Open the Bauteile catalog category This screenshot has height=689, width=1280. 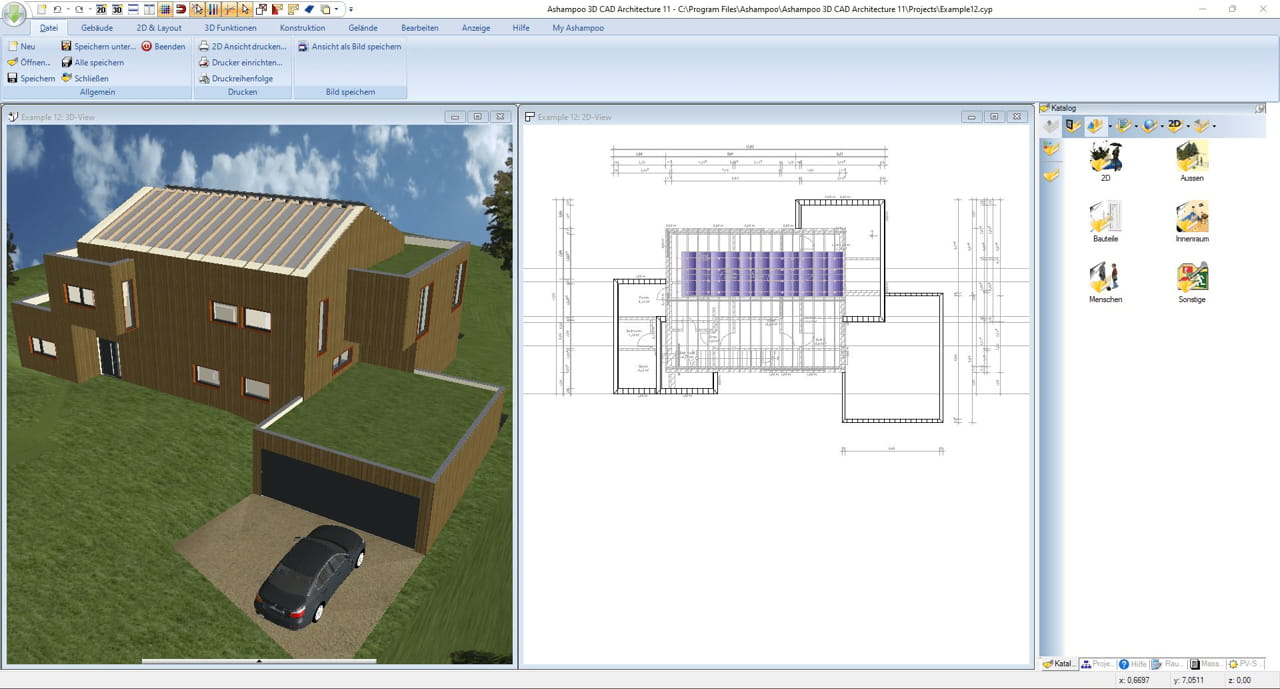1105,220
